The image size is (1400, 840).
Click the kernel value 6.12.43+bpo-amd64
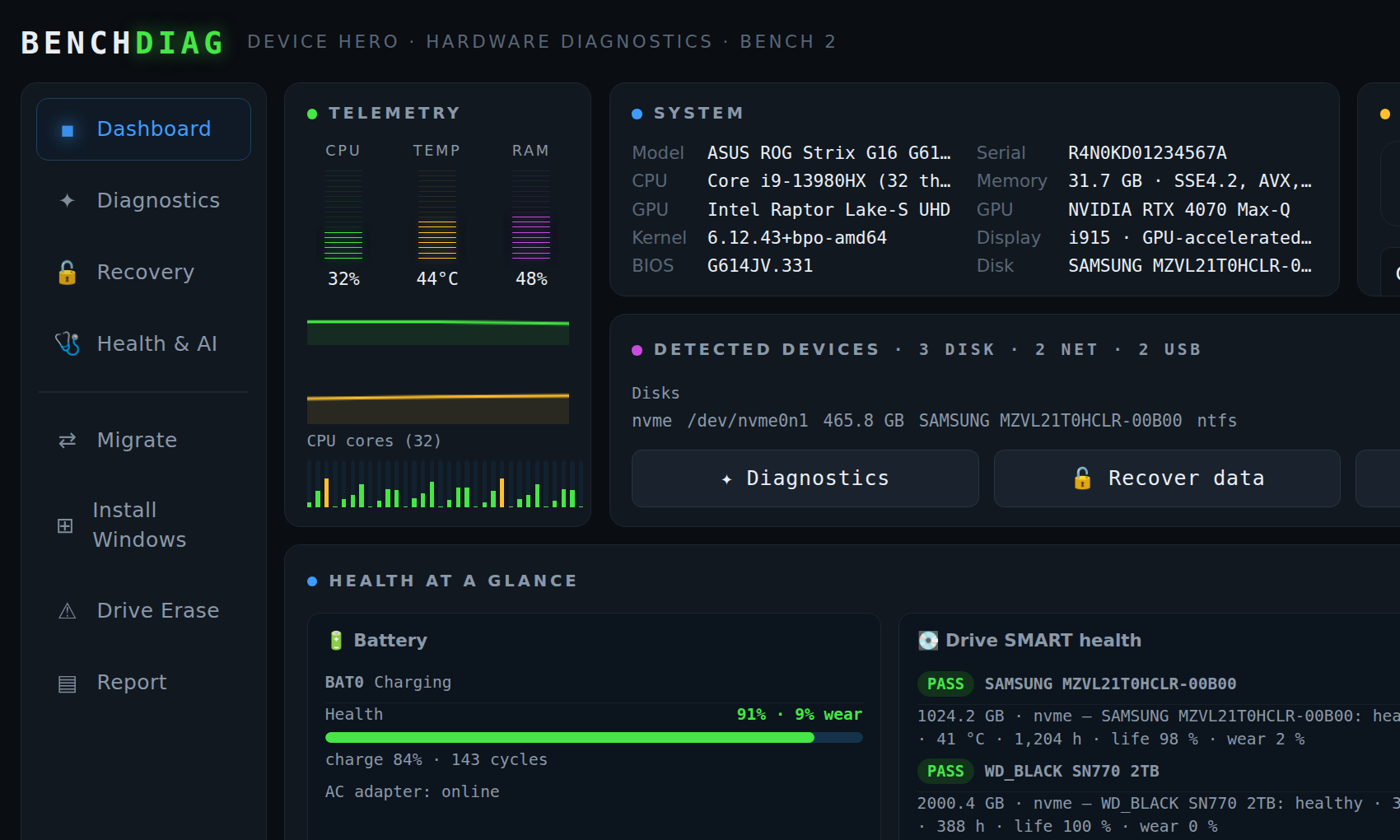coord(797,238)
